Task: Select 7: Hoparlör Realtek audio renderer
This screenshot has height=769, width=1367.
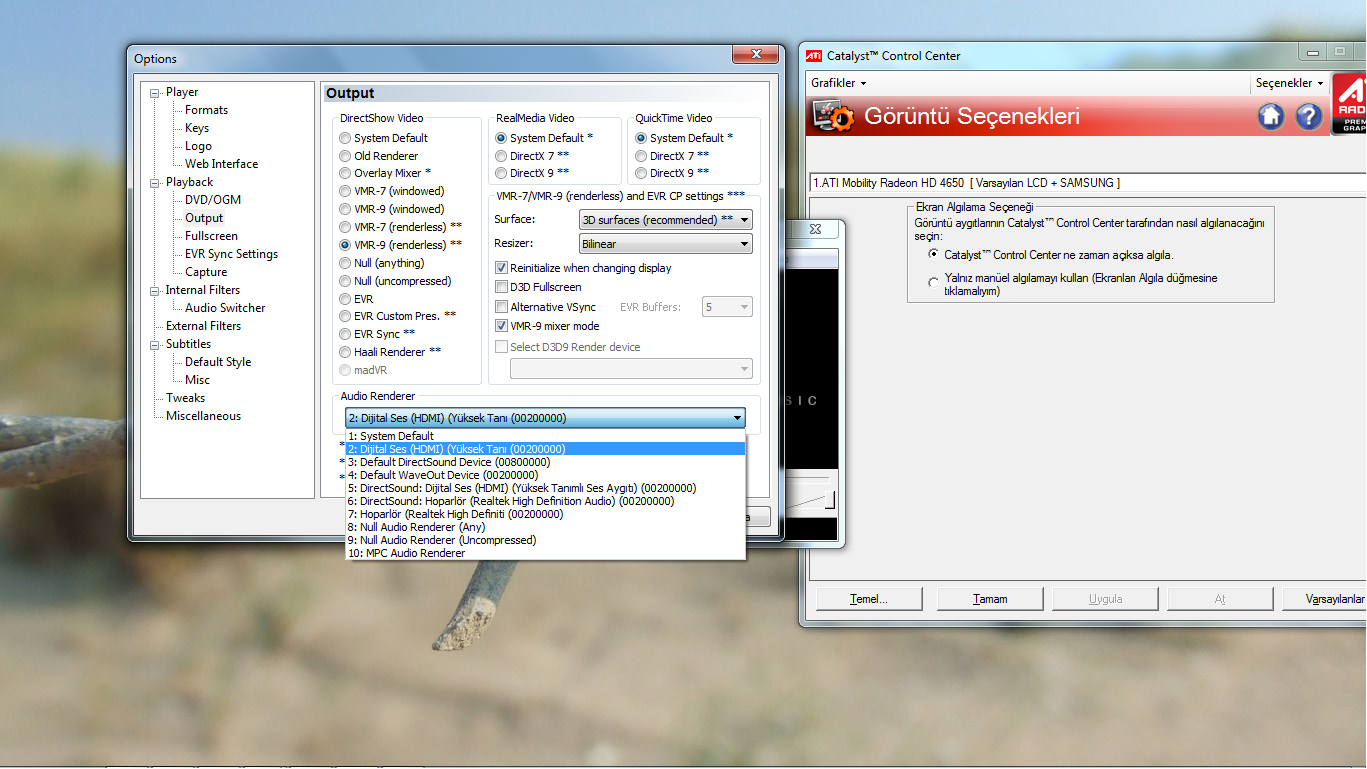Action: point(545,514)
